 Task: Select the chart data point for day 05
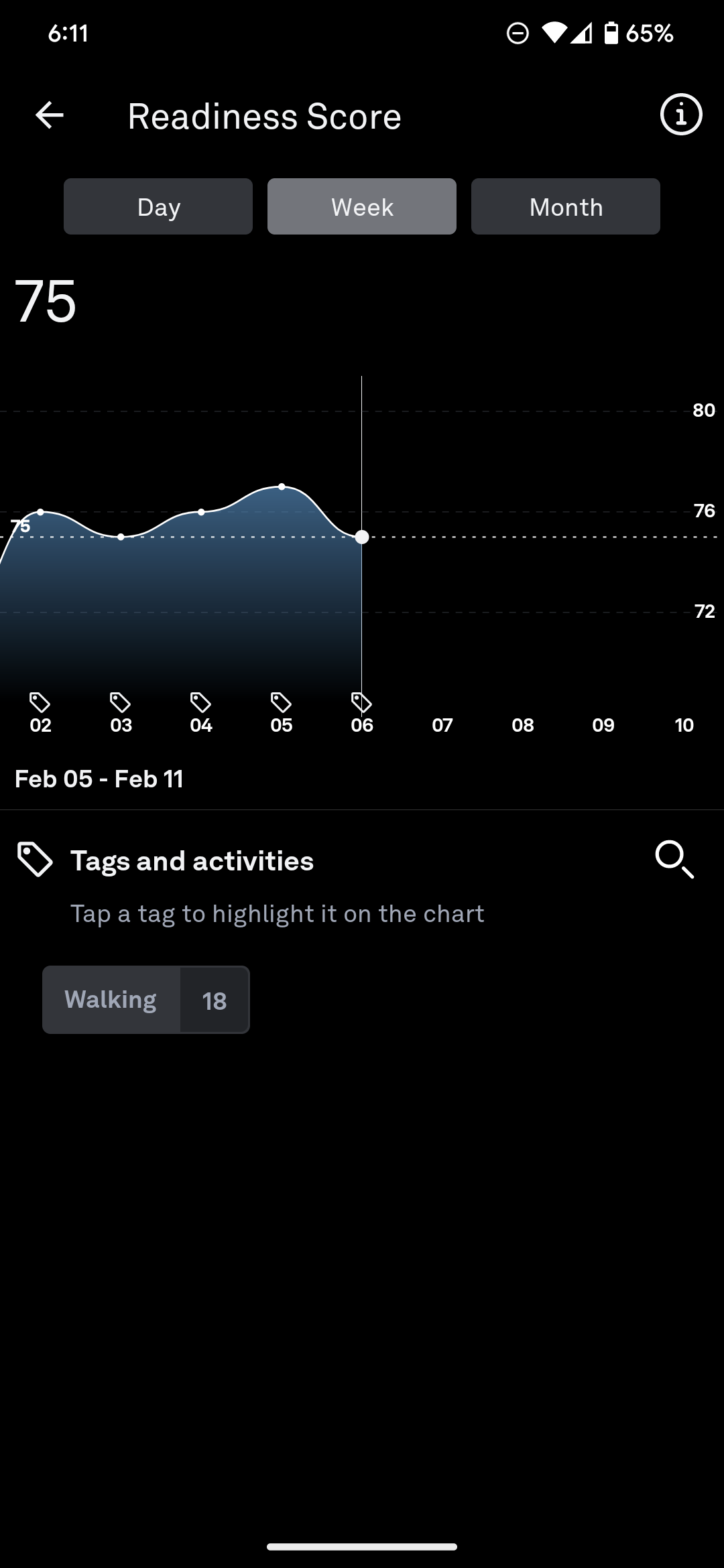[x=282, y=486]
